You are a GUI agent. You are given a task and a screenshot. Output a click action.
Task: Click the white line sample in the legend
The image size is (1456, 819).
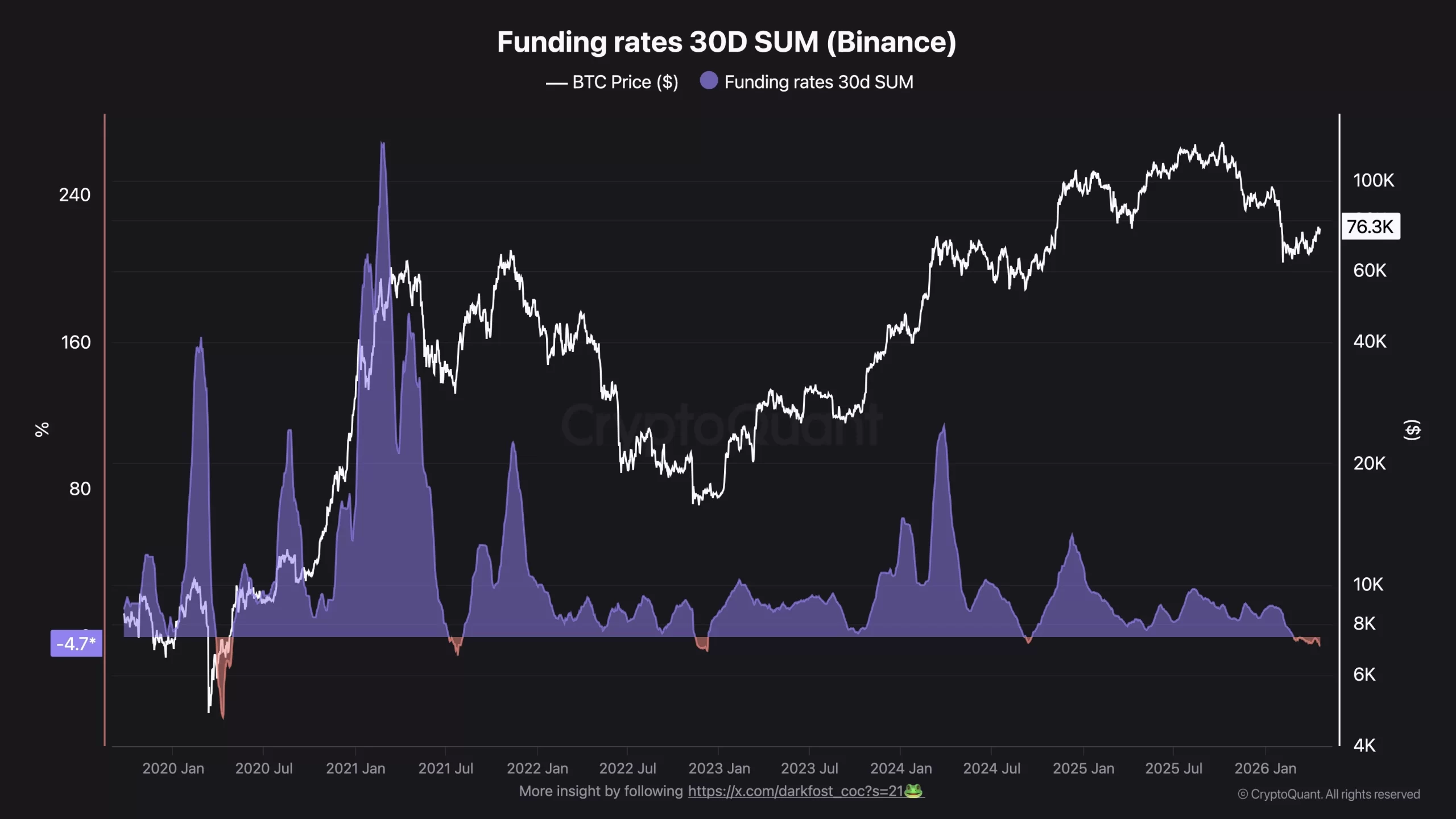556,83
